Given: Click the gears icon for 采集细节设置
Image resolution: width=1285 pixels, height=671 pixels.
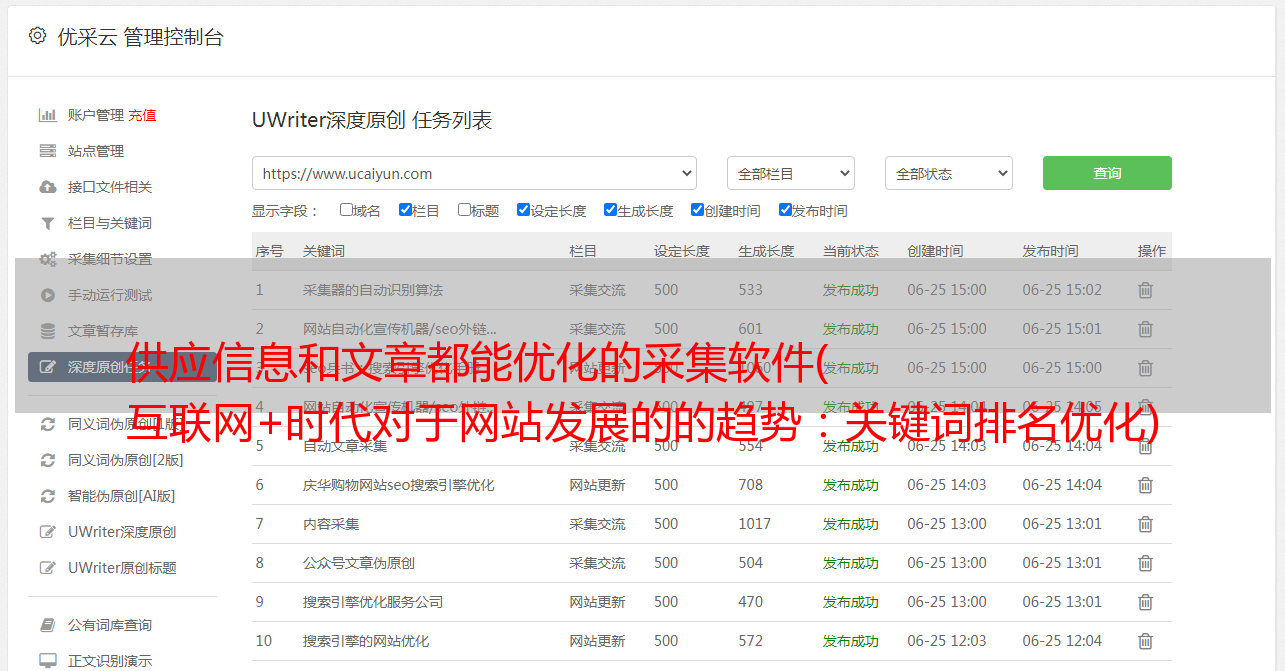Looking at the screenshot, I should click(47, 259).
